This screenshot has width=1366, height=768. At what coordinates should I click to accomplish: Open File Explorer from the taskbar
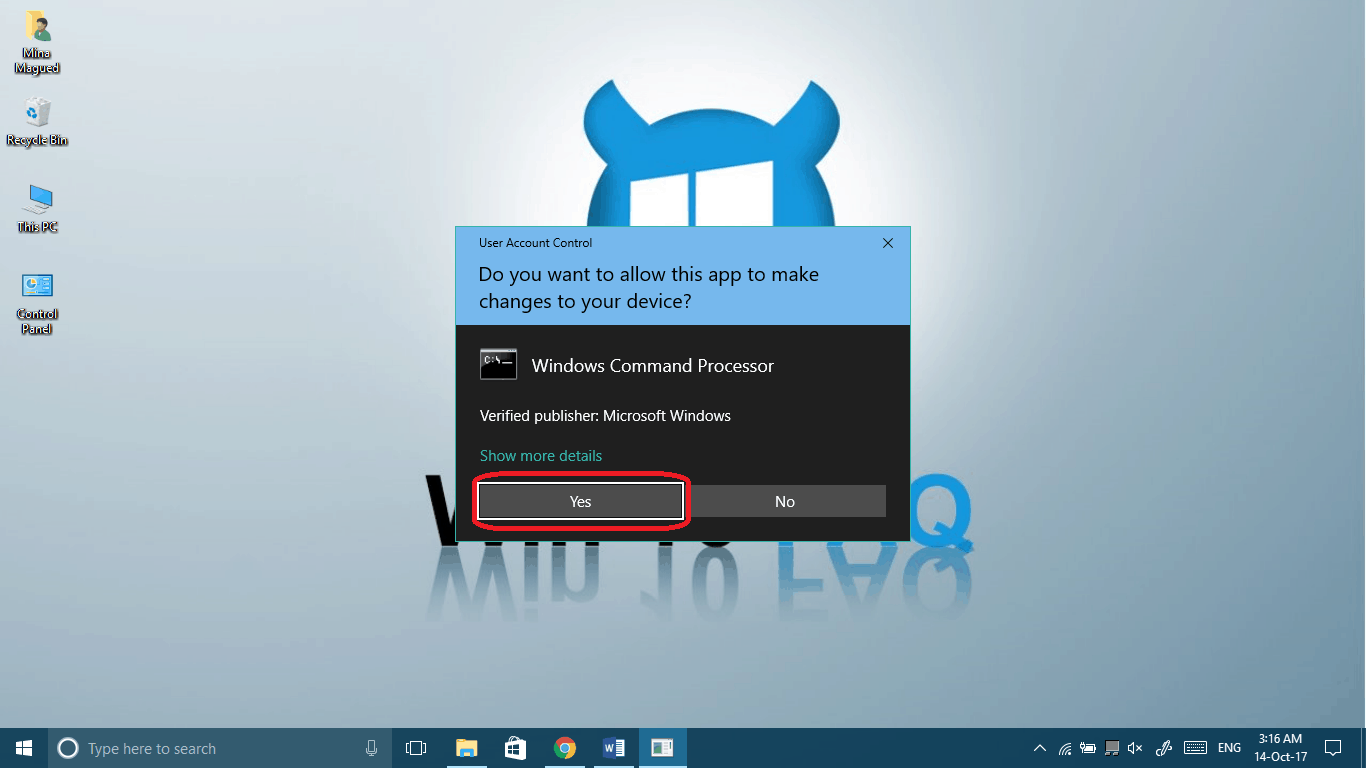466,748
